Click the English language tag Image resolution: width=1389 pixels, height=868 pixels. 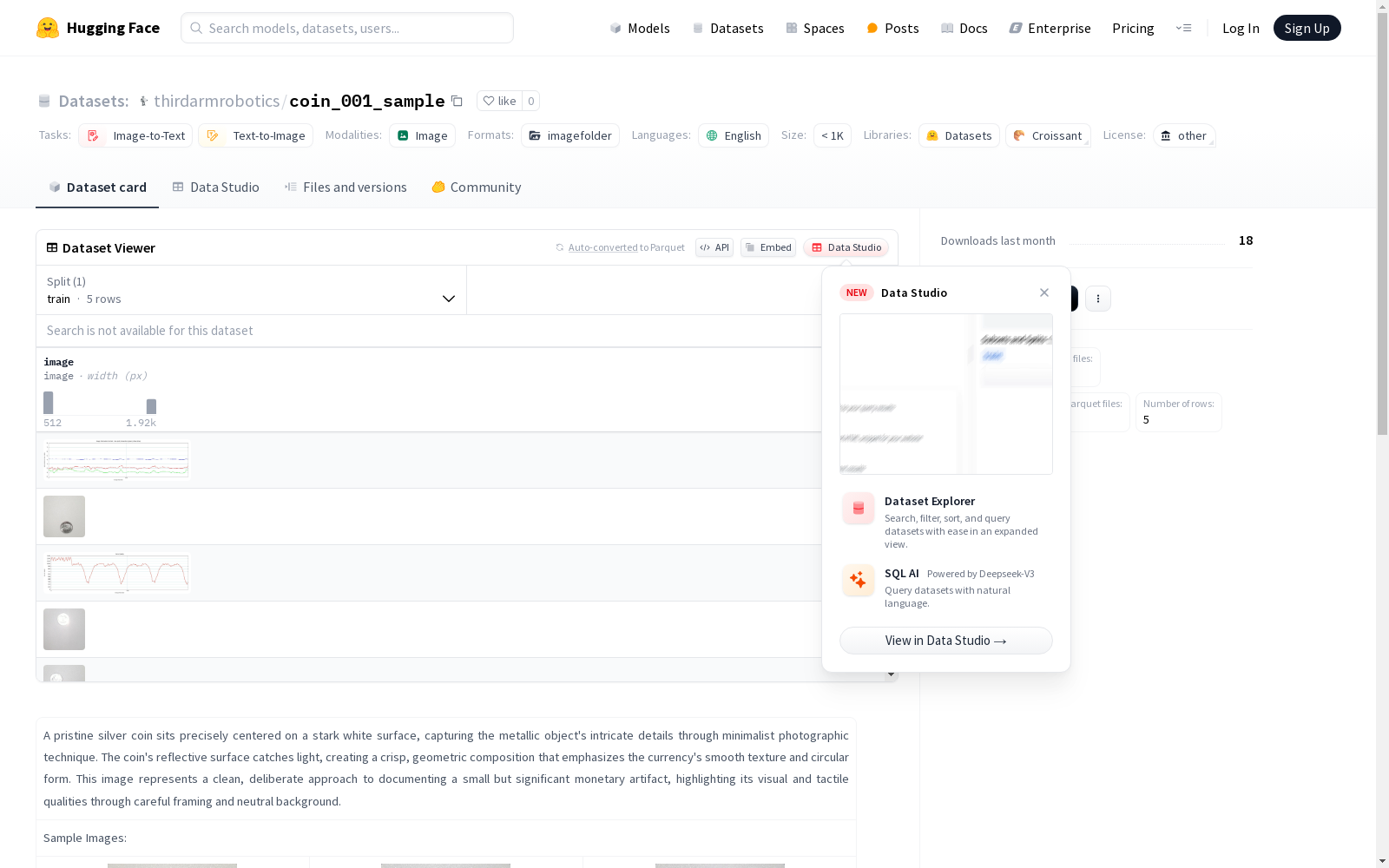(x=733, y=135)
